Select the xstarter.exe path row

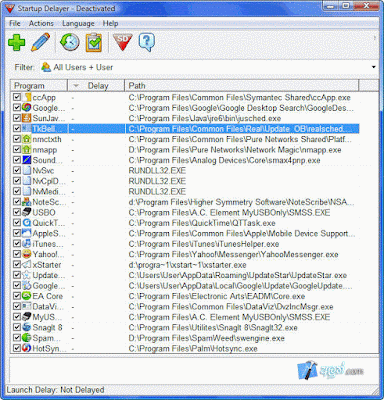188,265
